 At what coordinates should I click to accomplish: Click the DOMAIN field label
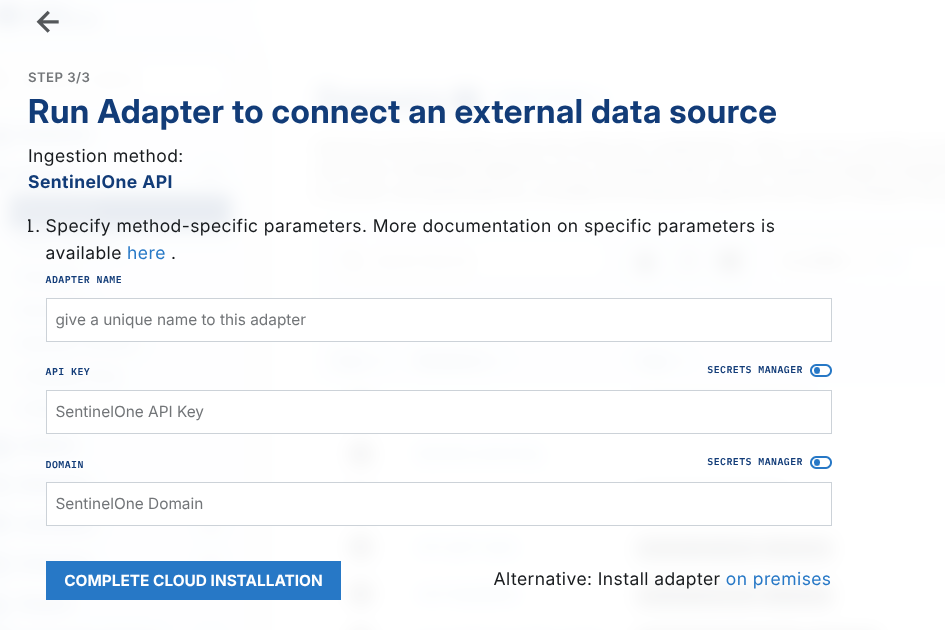pyautogui.click(x=65, y=465)
